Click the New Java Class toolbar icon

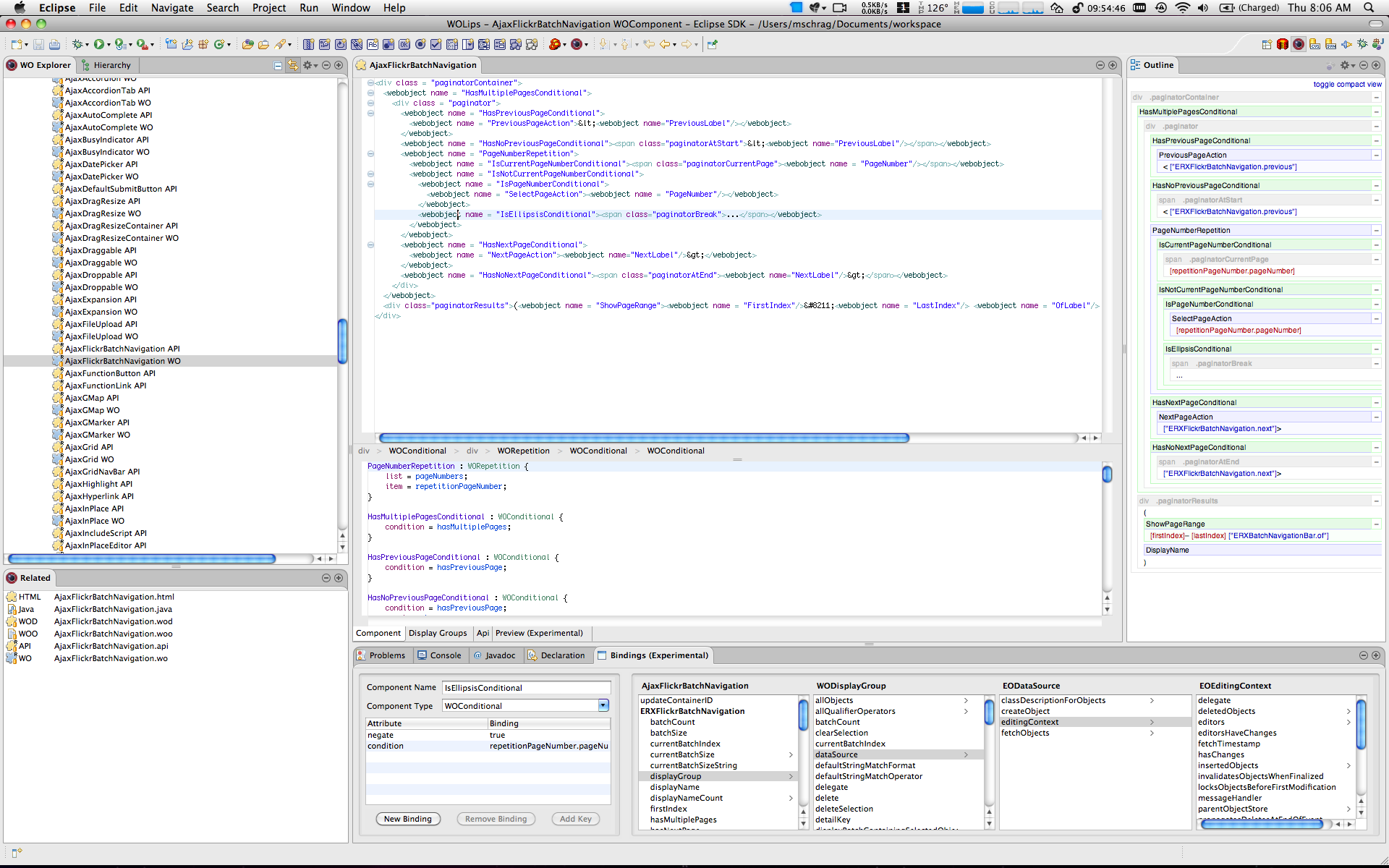click(218, 45)
